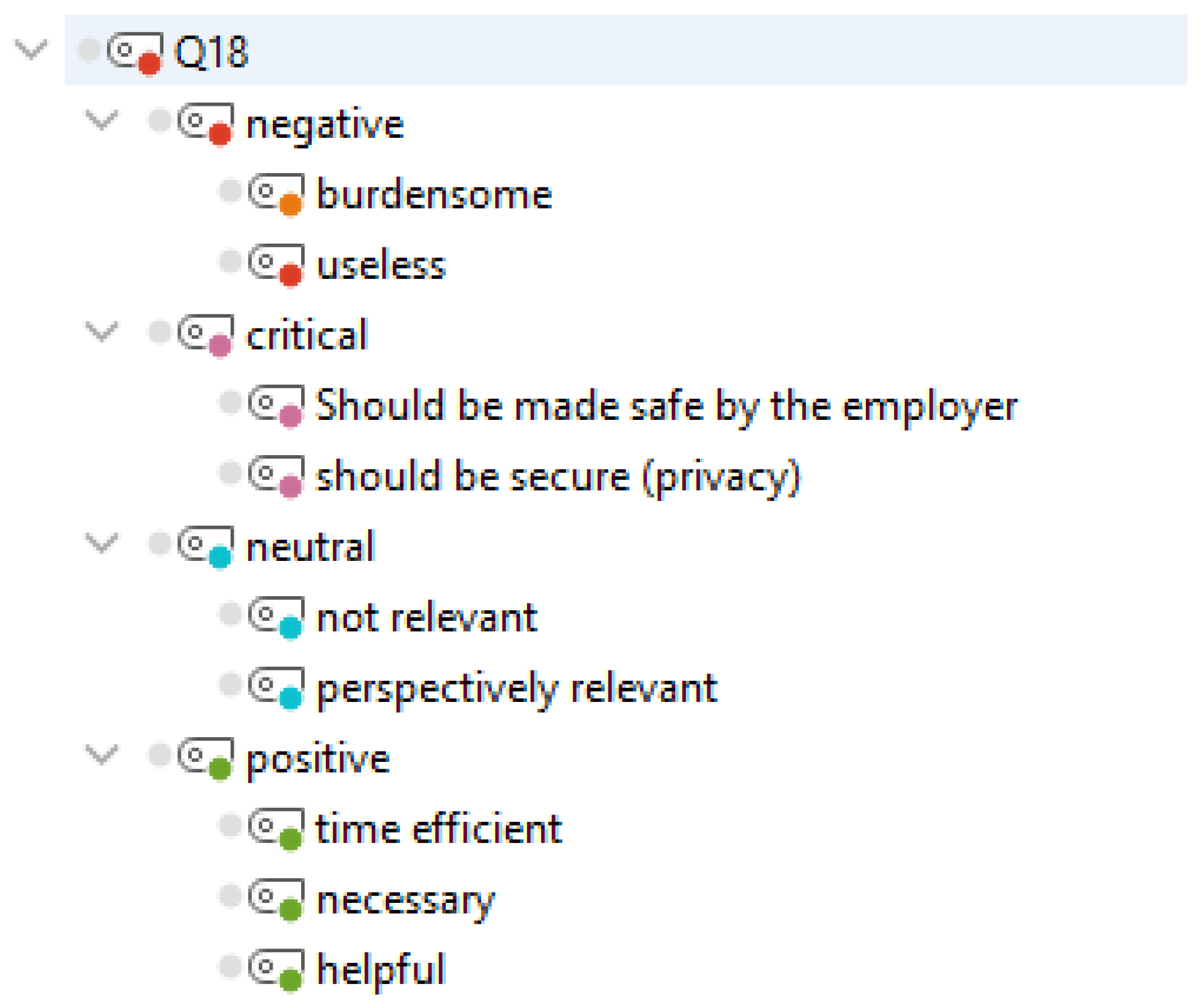Select the neutral category label
The image size is (1201, 1008).
310,547
